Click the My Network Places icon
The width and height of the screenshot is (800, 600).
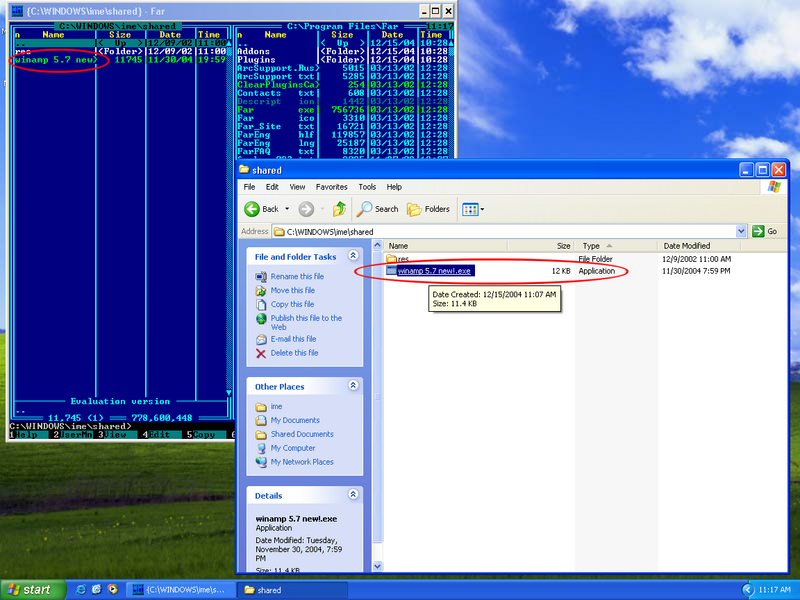coord(261,462)
